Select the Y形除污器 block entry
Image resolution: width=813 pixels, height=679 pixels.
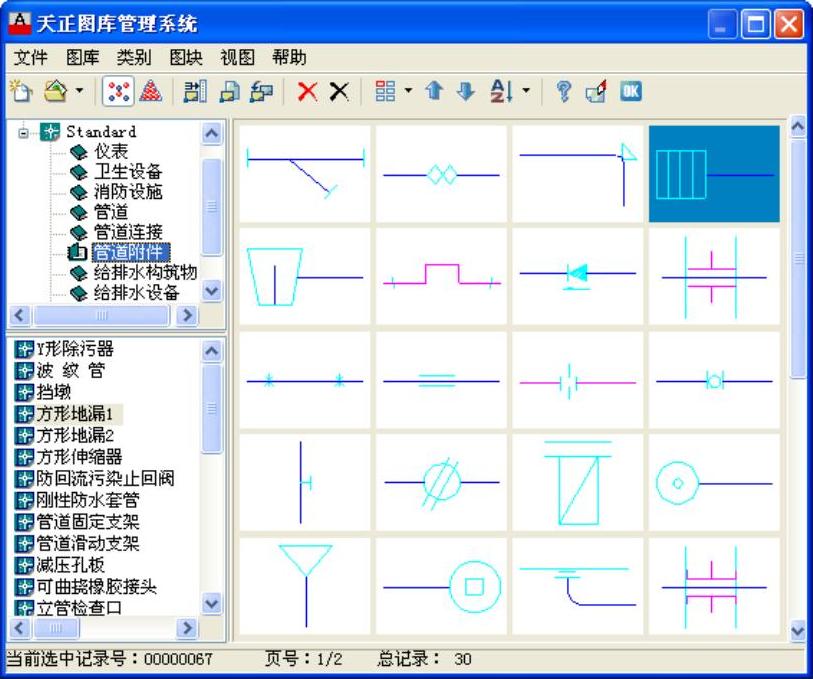pos(75,349)
